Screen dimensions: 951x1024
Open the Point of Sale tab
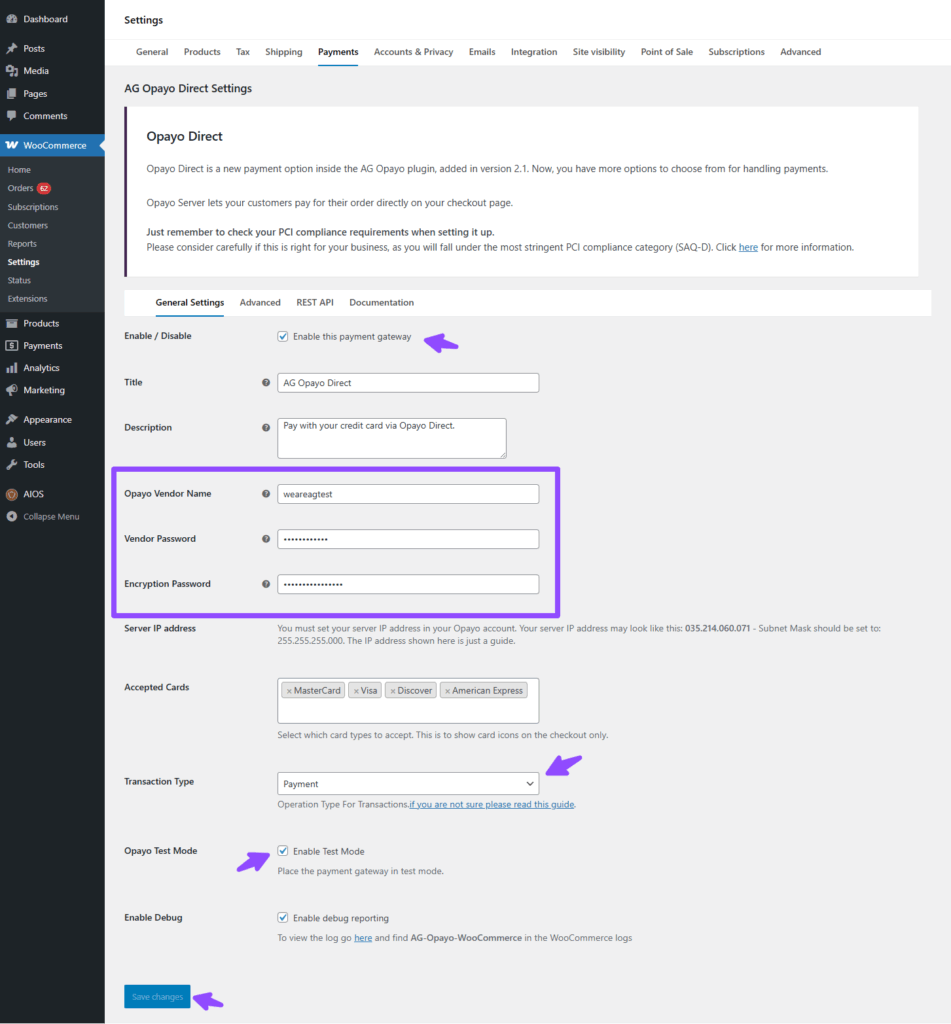(667, 52)
